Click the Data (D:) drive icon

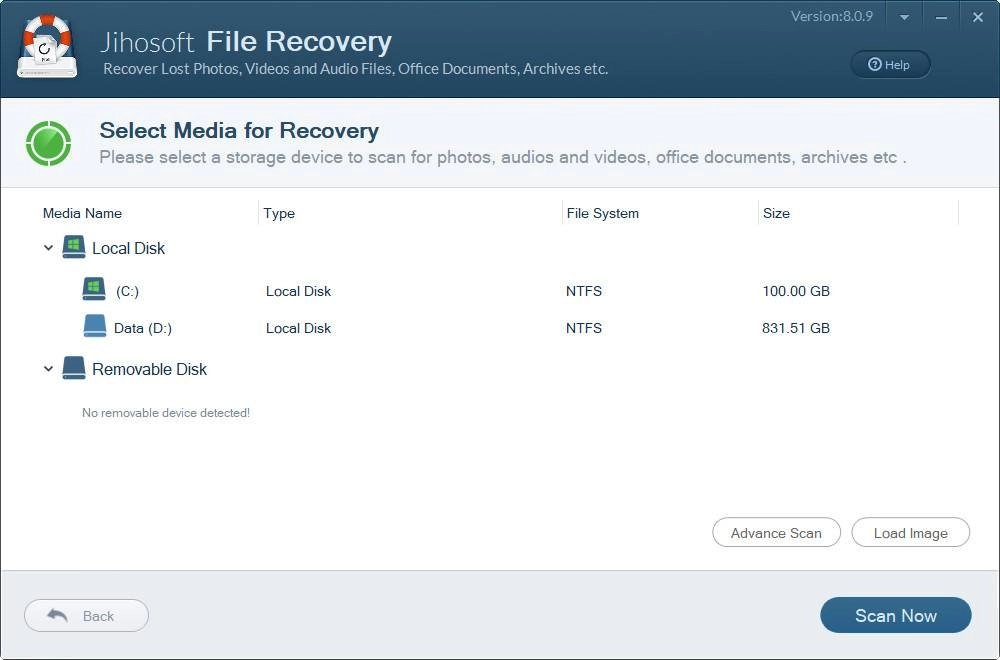tap(95, 326)
